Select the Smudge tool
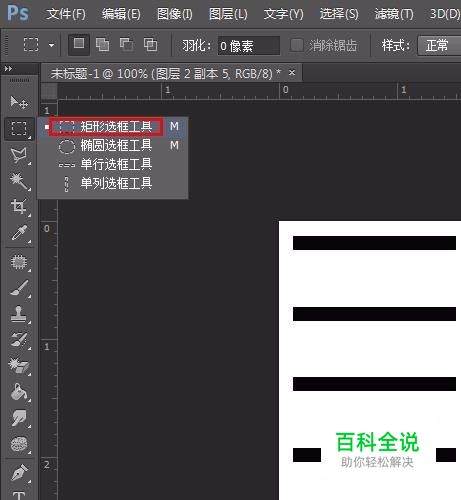Viewport: 461px width, 500px height. (x=19, y=418)
